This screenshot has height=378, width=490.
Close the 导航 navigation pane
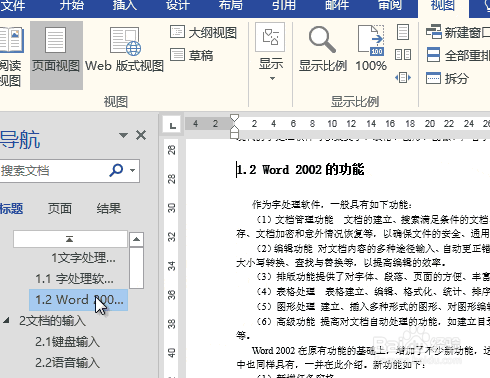click(141, 135)
